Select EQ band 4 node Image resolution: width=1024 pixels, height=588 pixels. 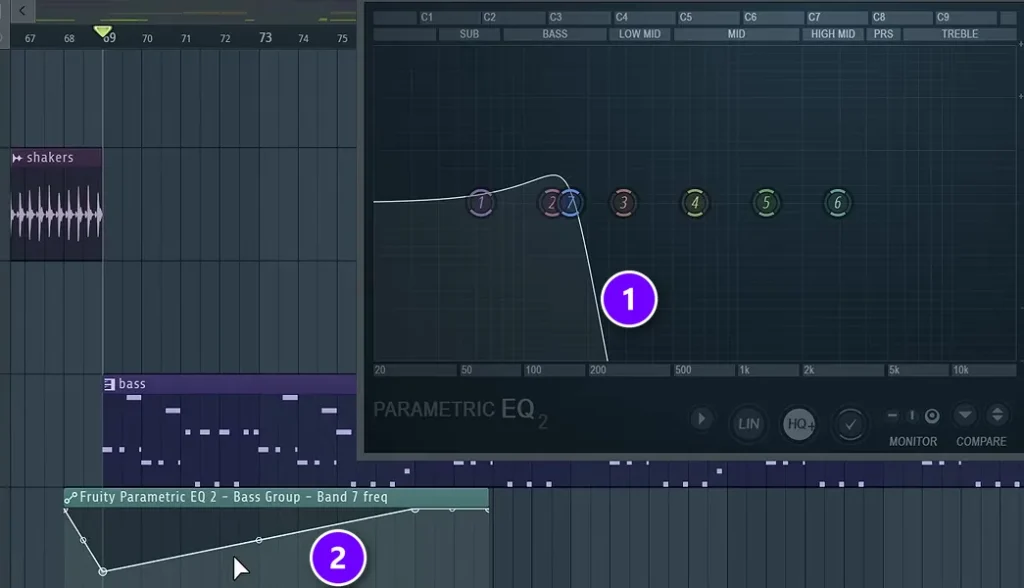(x=695, y=203)
